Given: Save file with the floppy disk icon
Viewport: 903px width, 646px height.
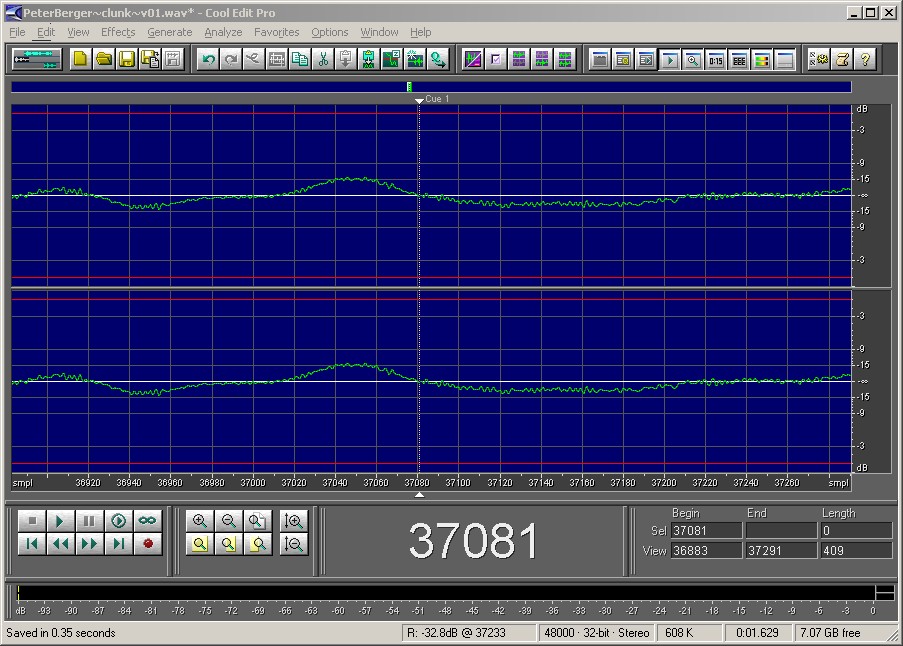Looking at the screenshot, I should 127,59.
